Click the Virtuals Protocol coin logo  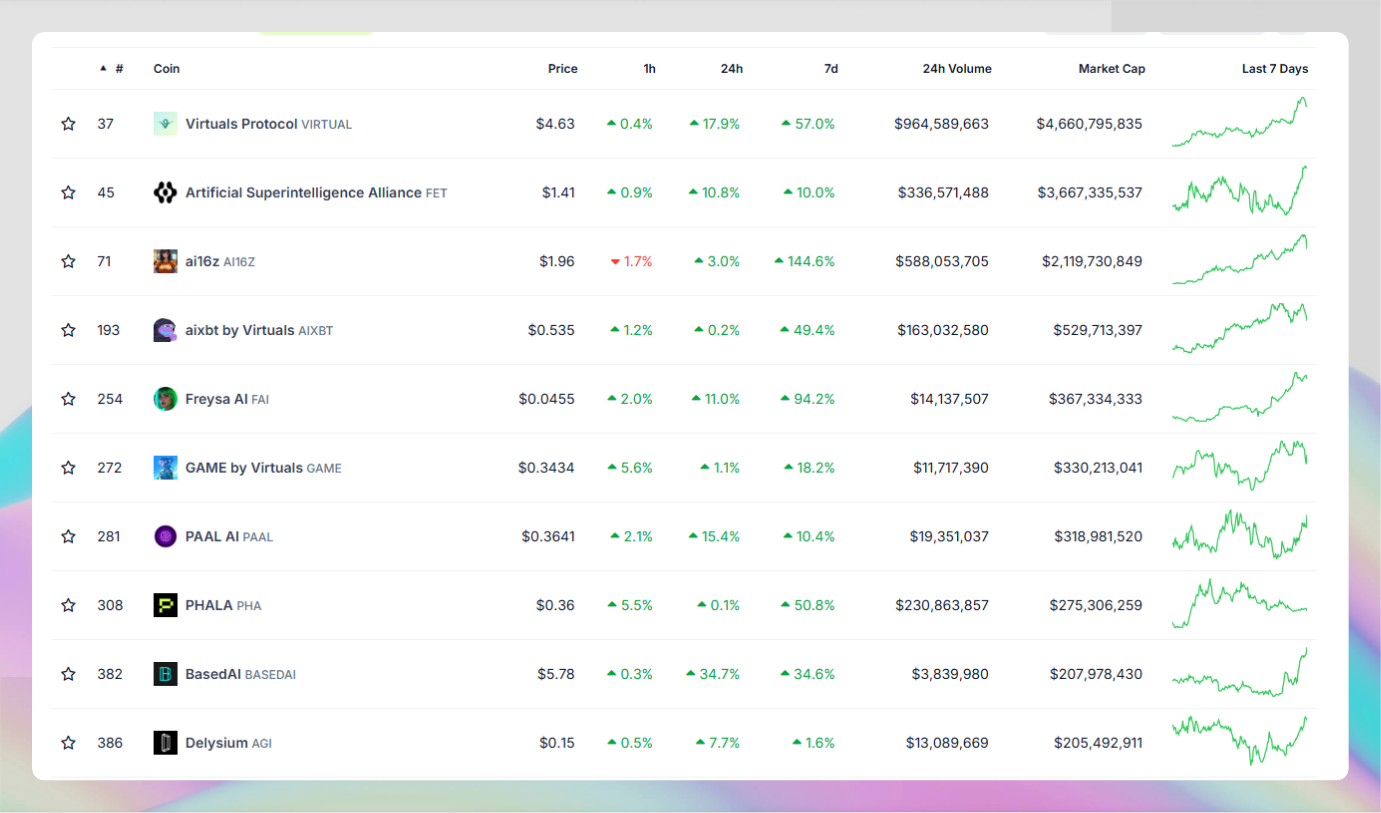tap(164, 123)
